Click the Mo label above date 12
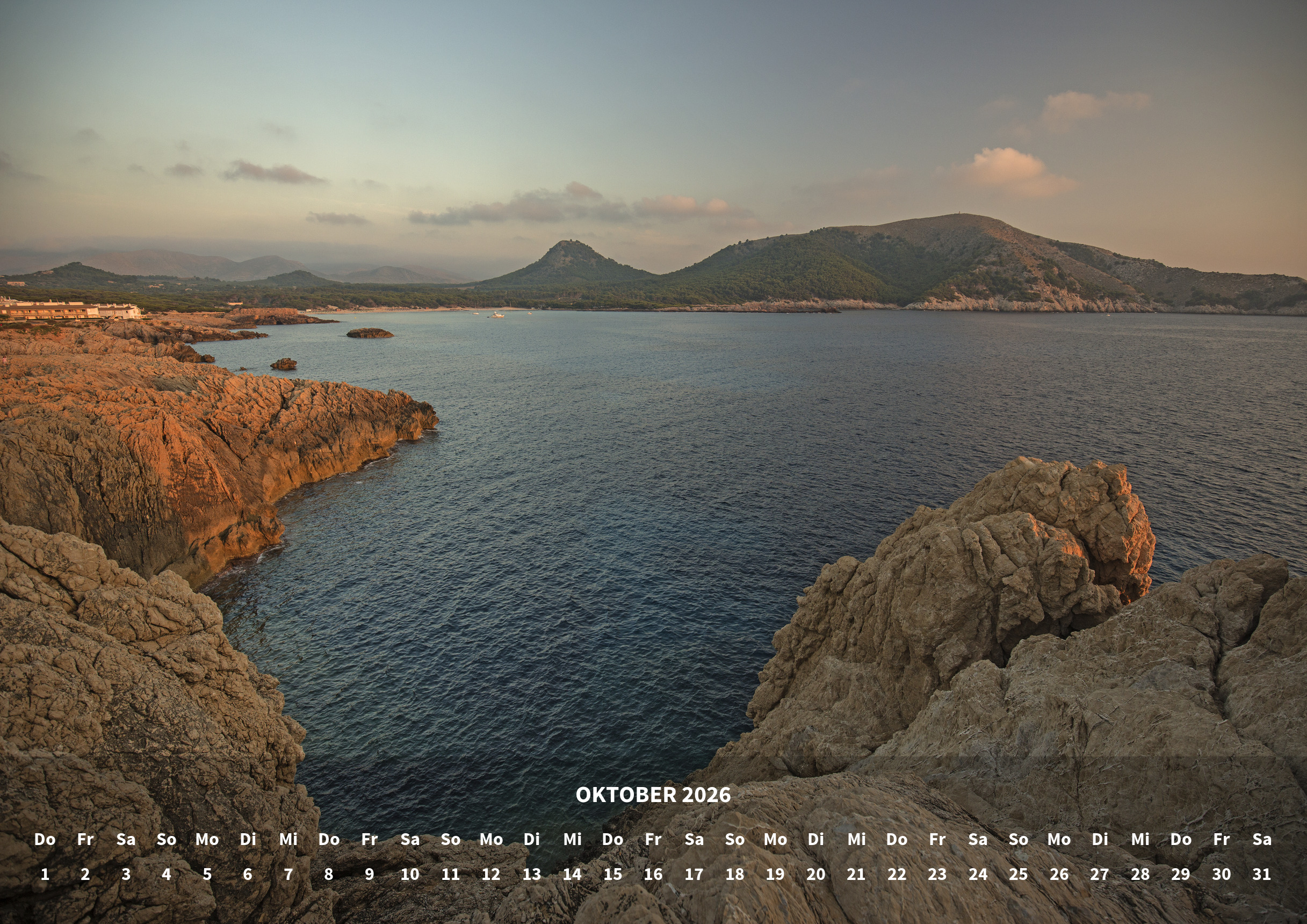 490,839
